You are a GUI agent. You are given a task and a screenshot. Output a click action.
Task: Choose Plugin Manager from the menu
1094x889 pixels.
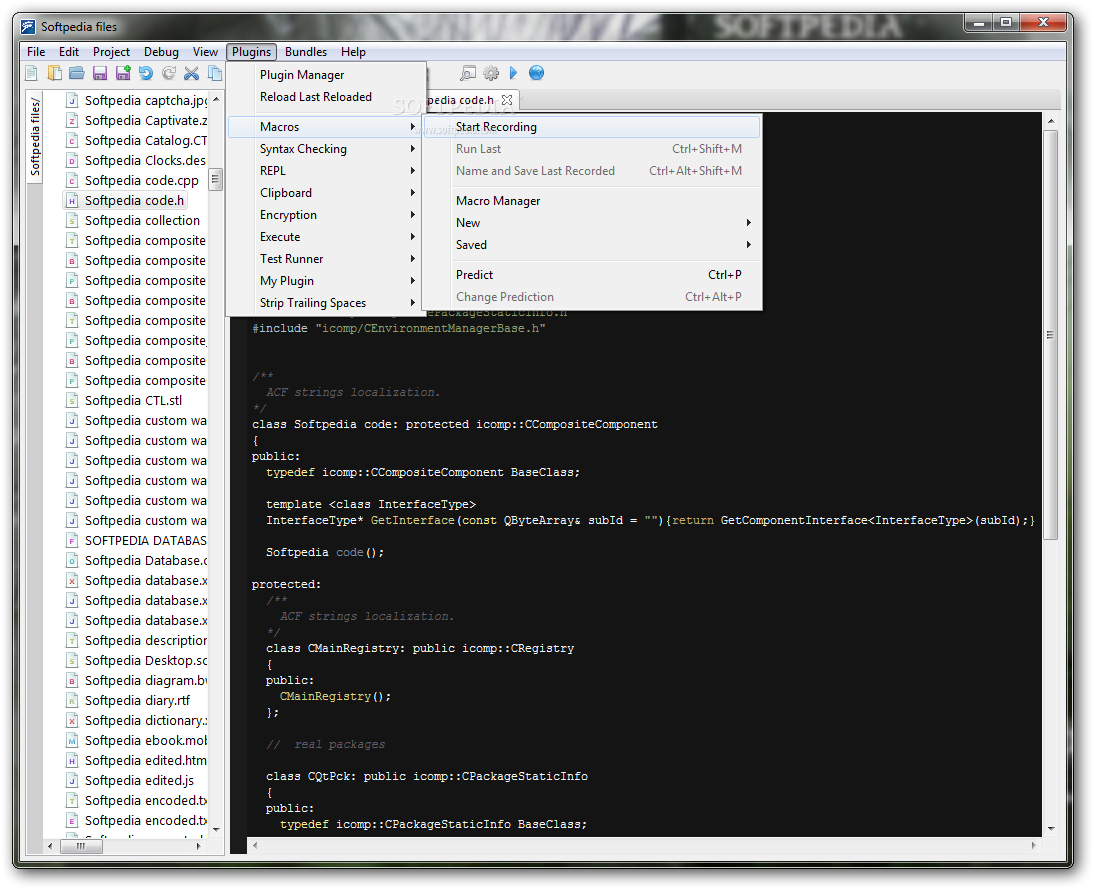click(x=325, y=75)
